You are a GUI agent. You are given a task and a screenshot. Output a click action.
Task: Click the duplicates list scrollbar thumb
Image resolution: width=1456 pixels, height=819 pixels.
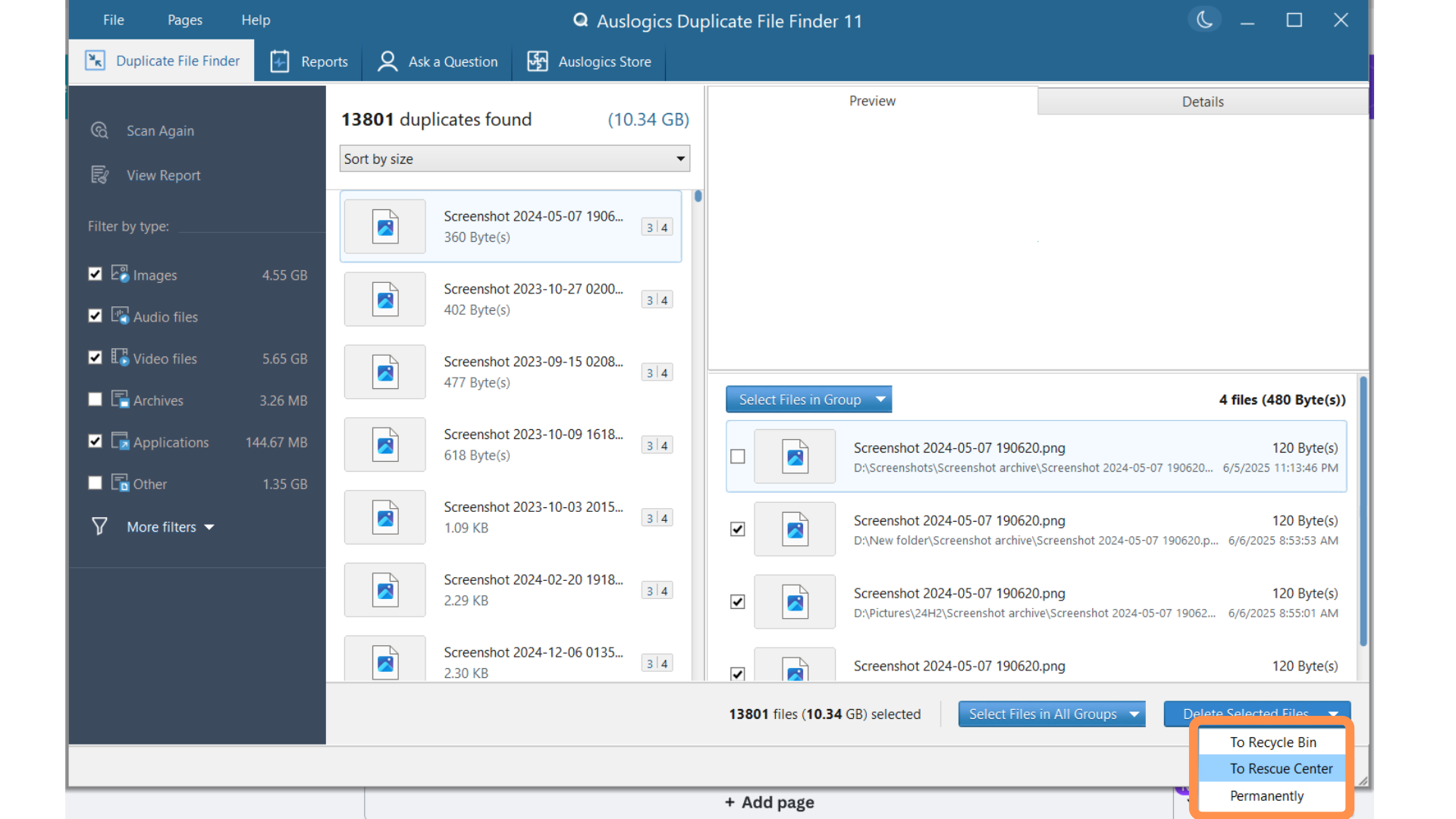pos(698,196)
